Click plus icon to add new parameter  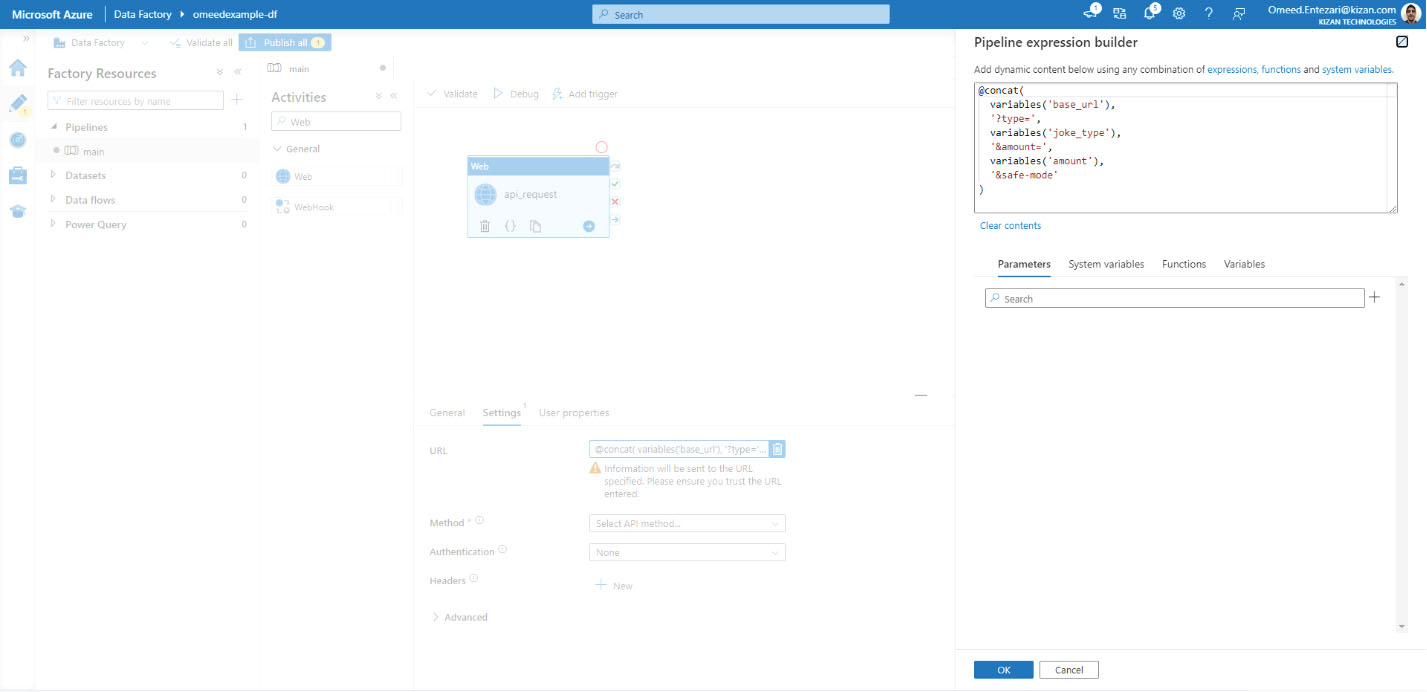point(1374,298)
